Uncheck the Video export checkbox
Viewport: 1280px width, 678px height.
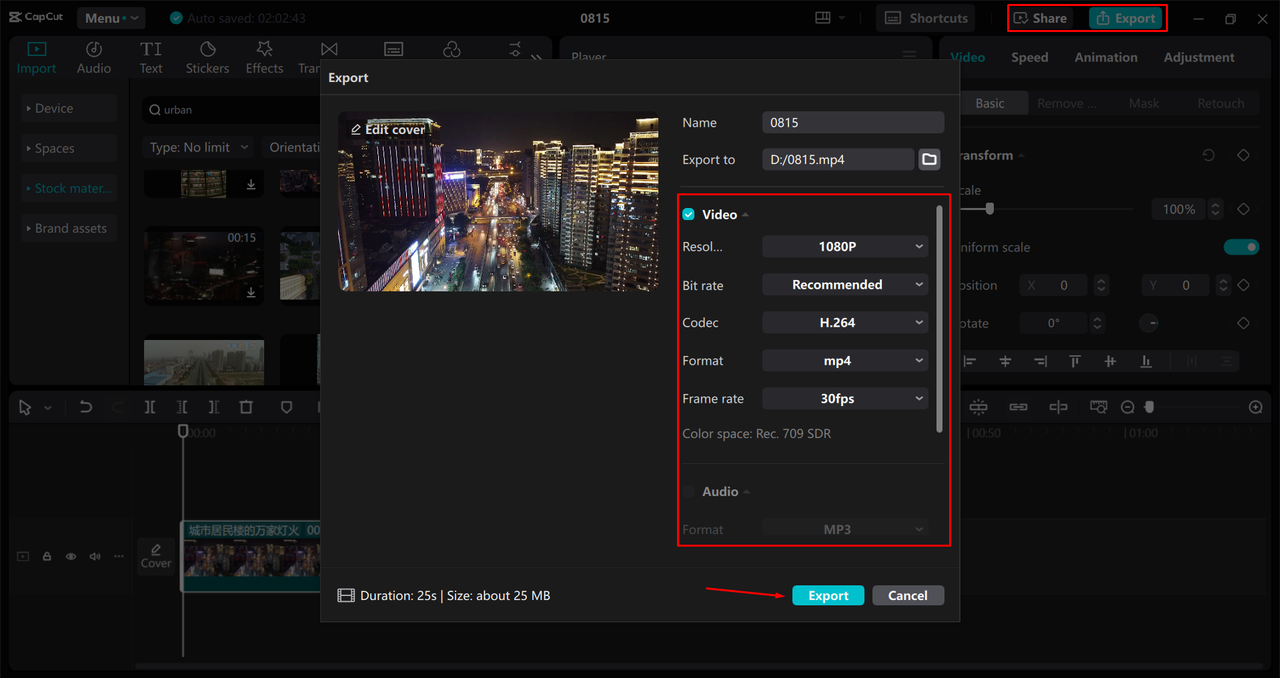689,215
